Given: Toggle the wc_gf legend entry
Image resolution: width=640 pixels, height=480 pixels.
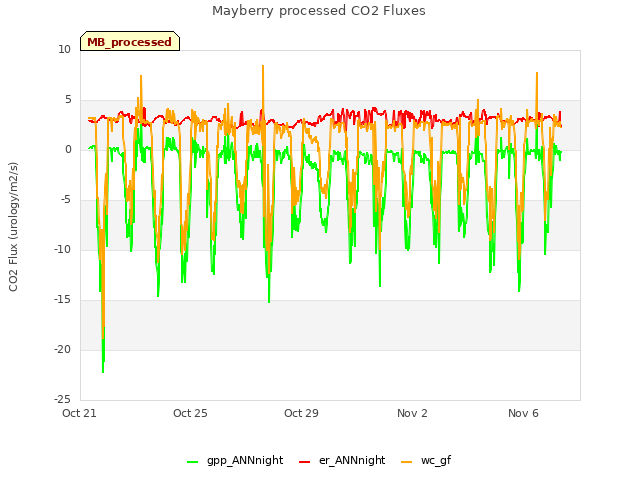Looking at the screenshot, I should pyautogui.click(x=426, y=460).
